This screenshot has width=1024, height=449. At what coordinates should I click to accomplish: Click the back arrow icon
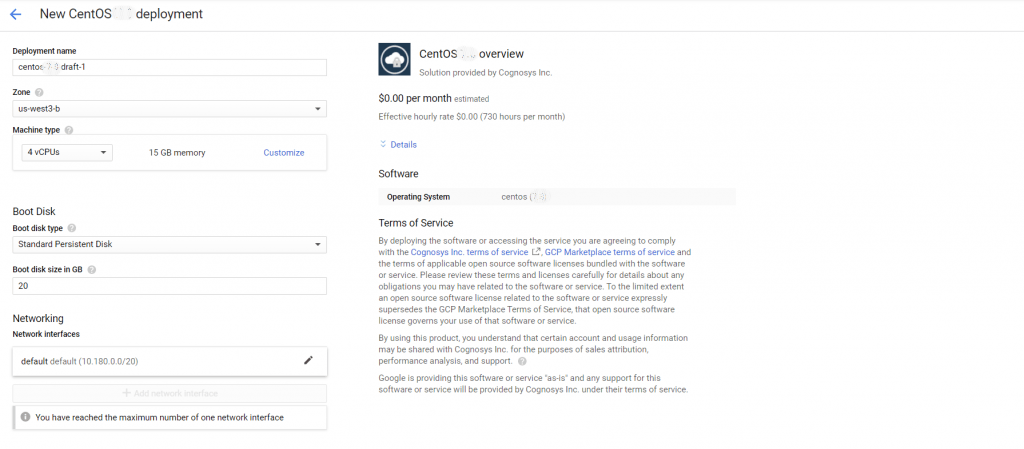click(15, 15)
